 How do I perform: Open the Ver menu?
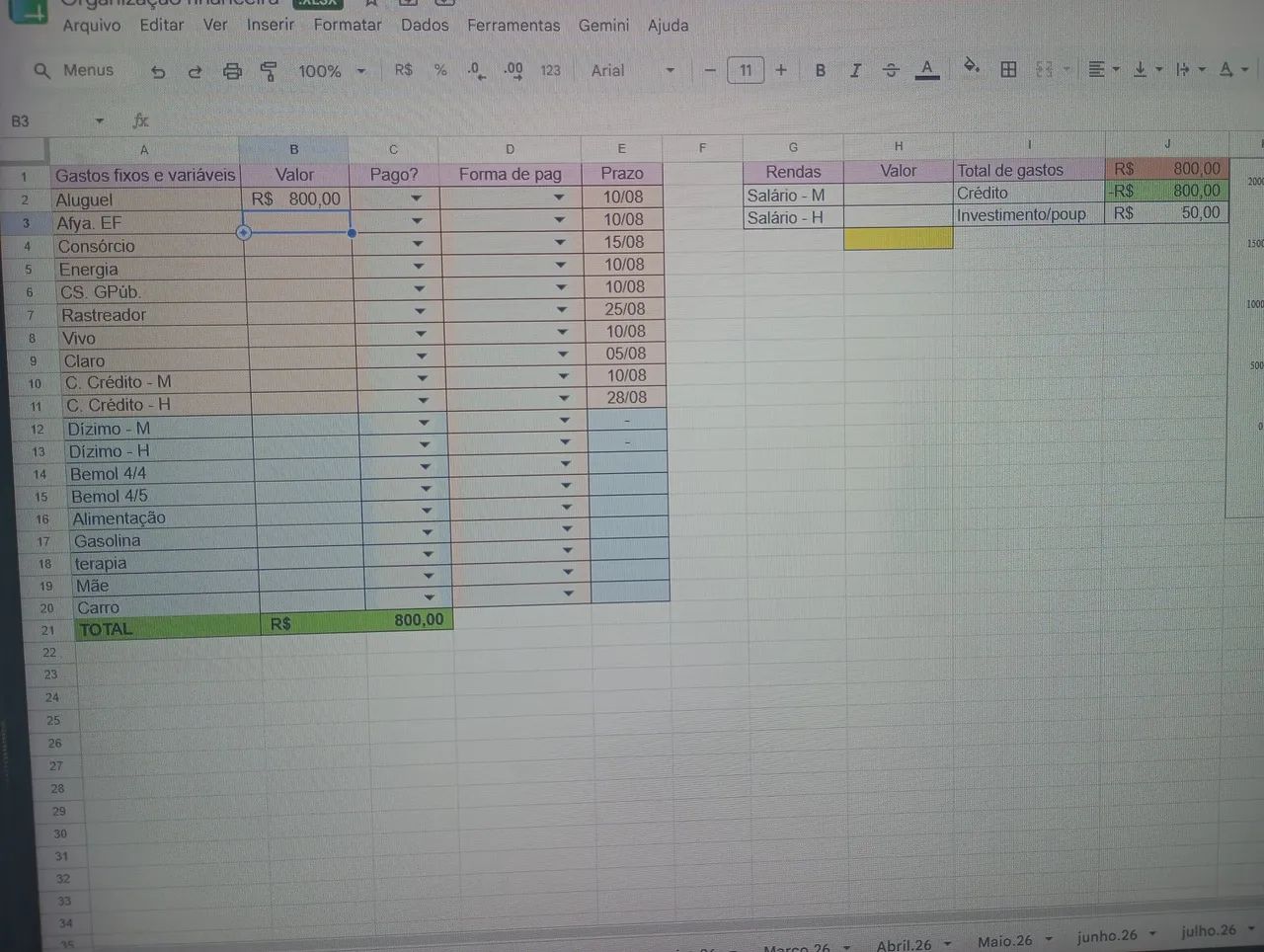click(215, 25)
